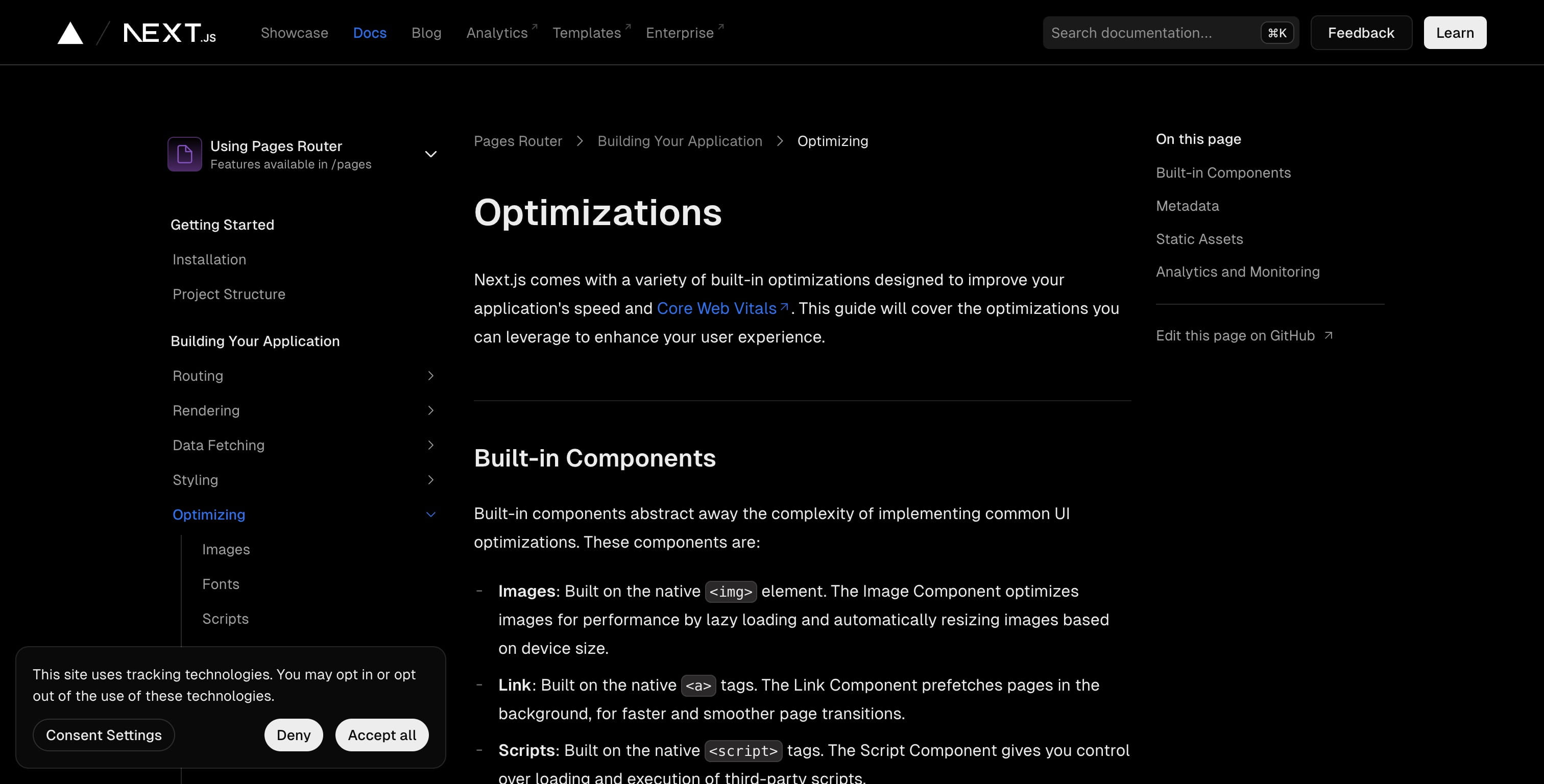The height and width of the screenshot is (784, 1544).
Task: Click the Feedback button
Action: pyautogui.click(x=1361, y=32)
